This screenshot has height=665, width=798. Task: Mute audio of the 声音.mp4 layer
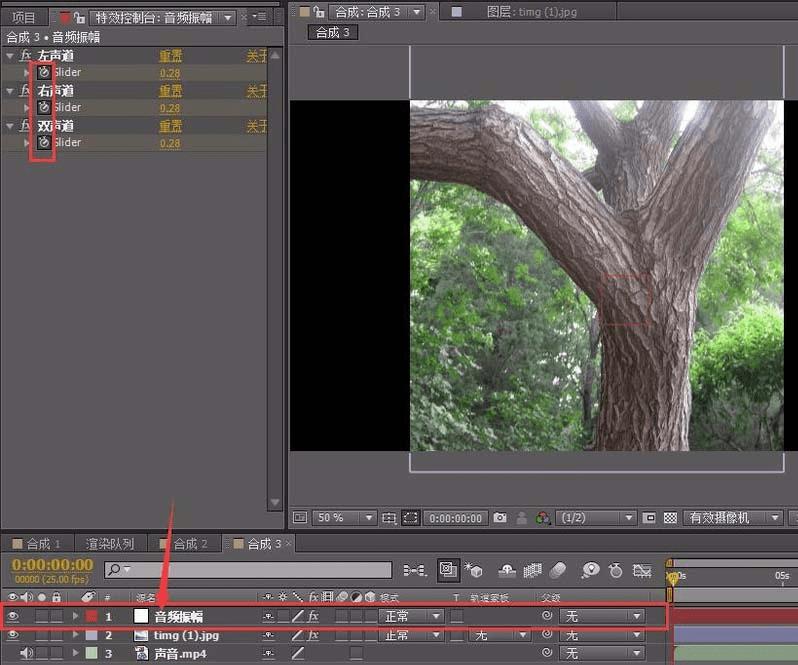click(x=25, y=653)
